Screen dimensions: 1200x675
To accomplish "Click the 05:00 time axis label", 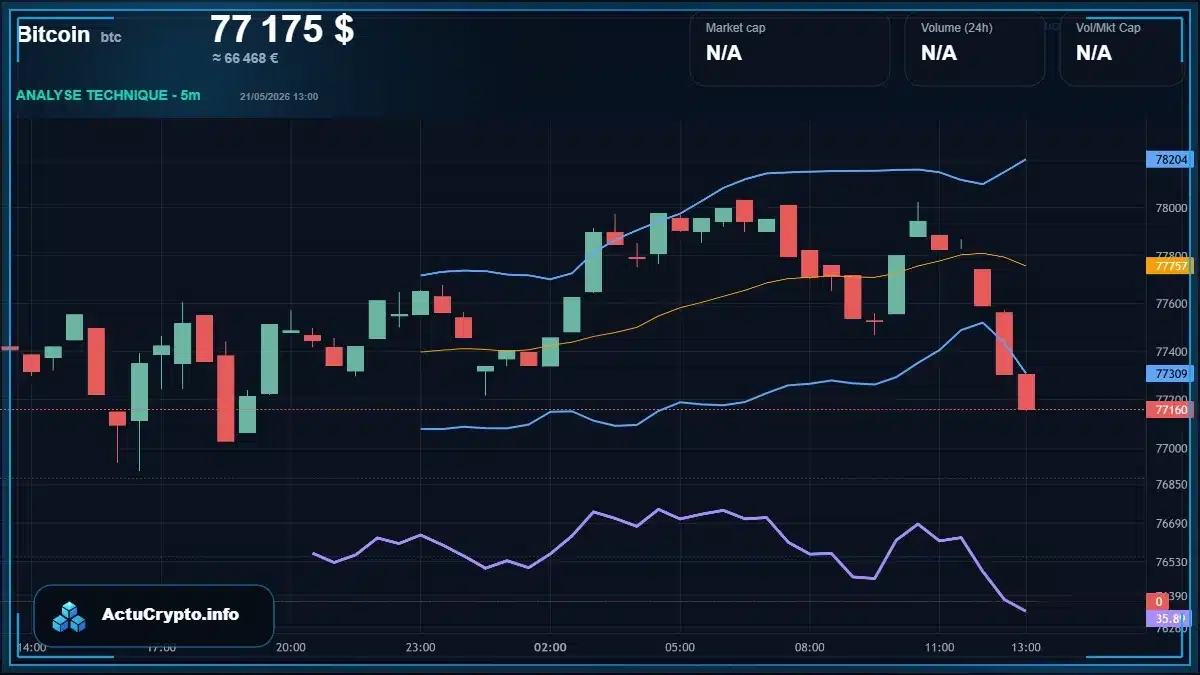I will coord(679,648).
